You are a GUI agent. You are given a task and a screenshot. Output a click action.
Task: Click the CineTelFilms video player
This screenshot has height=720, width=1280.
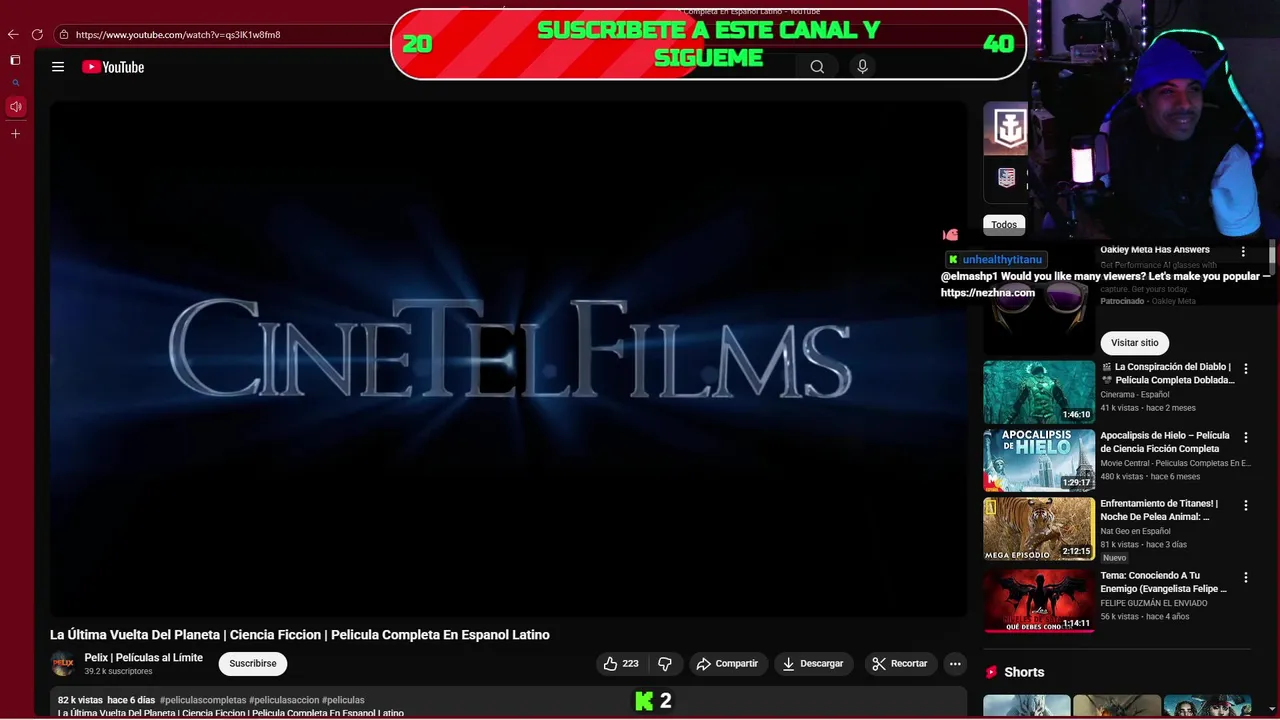508,358
